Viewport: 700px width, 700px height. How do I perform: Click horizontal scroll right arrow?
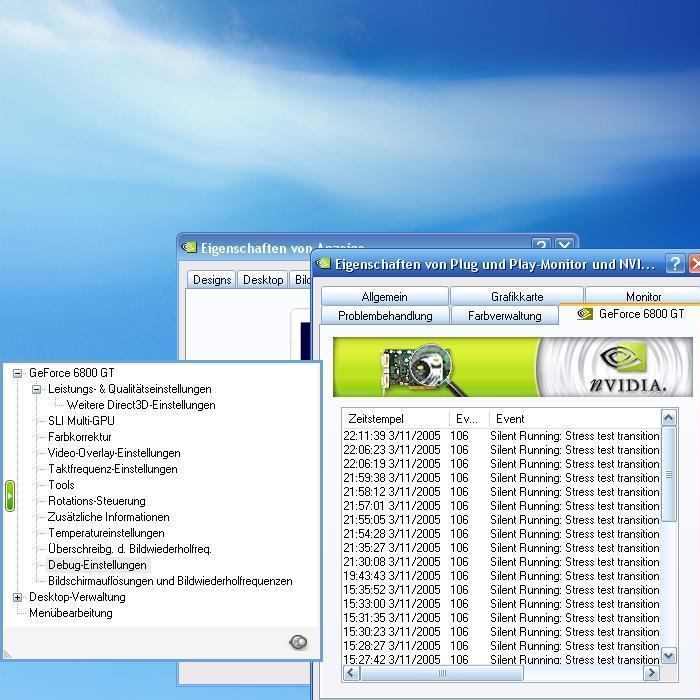(x=651, y=673)
